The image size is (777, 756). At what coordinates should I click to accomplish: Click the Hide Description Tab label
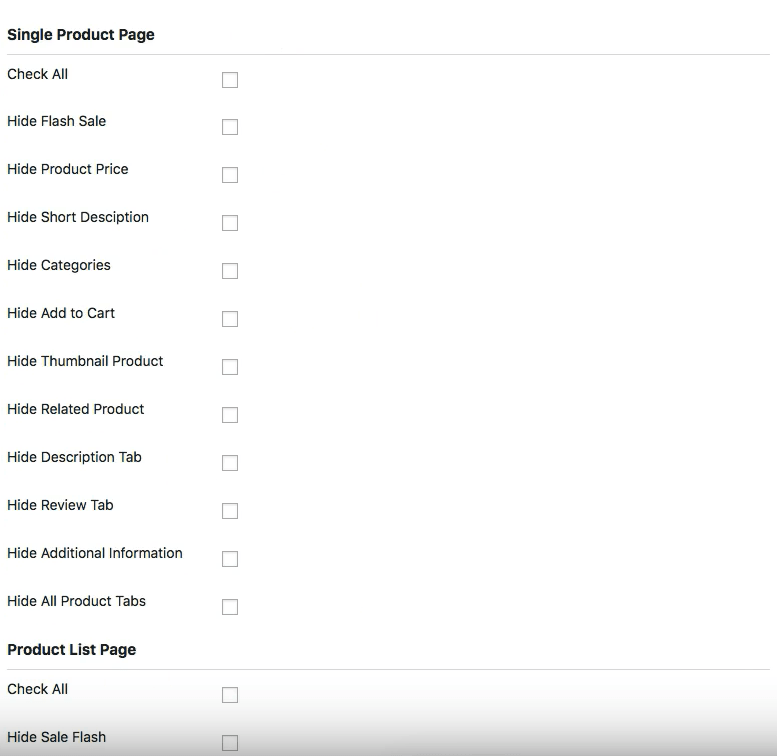point(74,457)
